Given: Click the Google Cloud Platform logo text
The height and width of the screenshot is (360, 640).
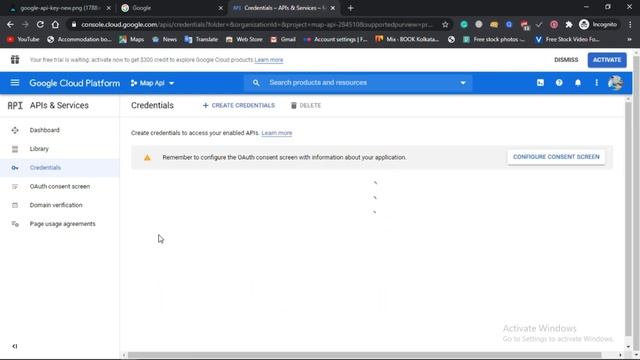Looking at the screenshot, I should coord(75,83).
